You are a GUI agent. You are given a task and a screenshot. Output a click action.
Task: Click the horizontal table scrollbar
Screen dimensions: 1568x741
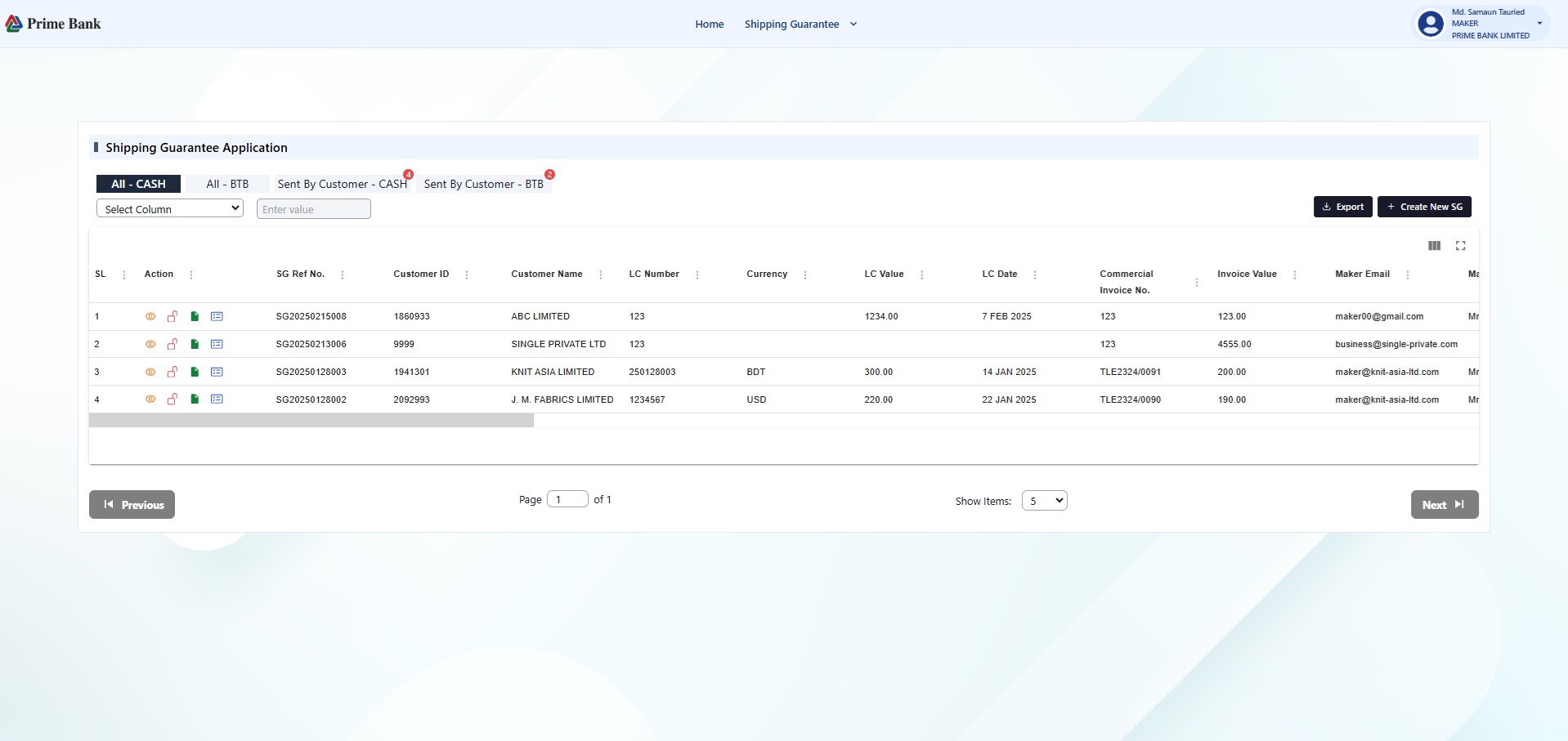[x=311, y=420]
